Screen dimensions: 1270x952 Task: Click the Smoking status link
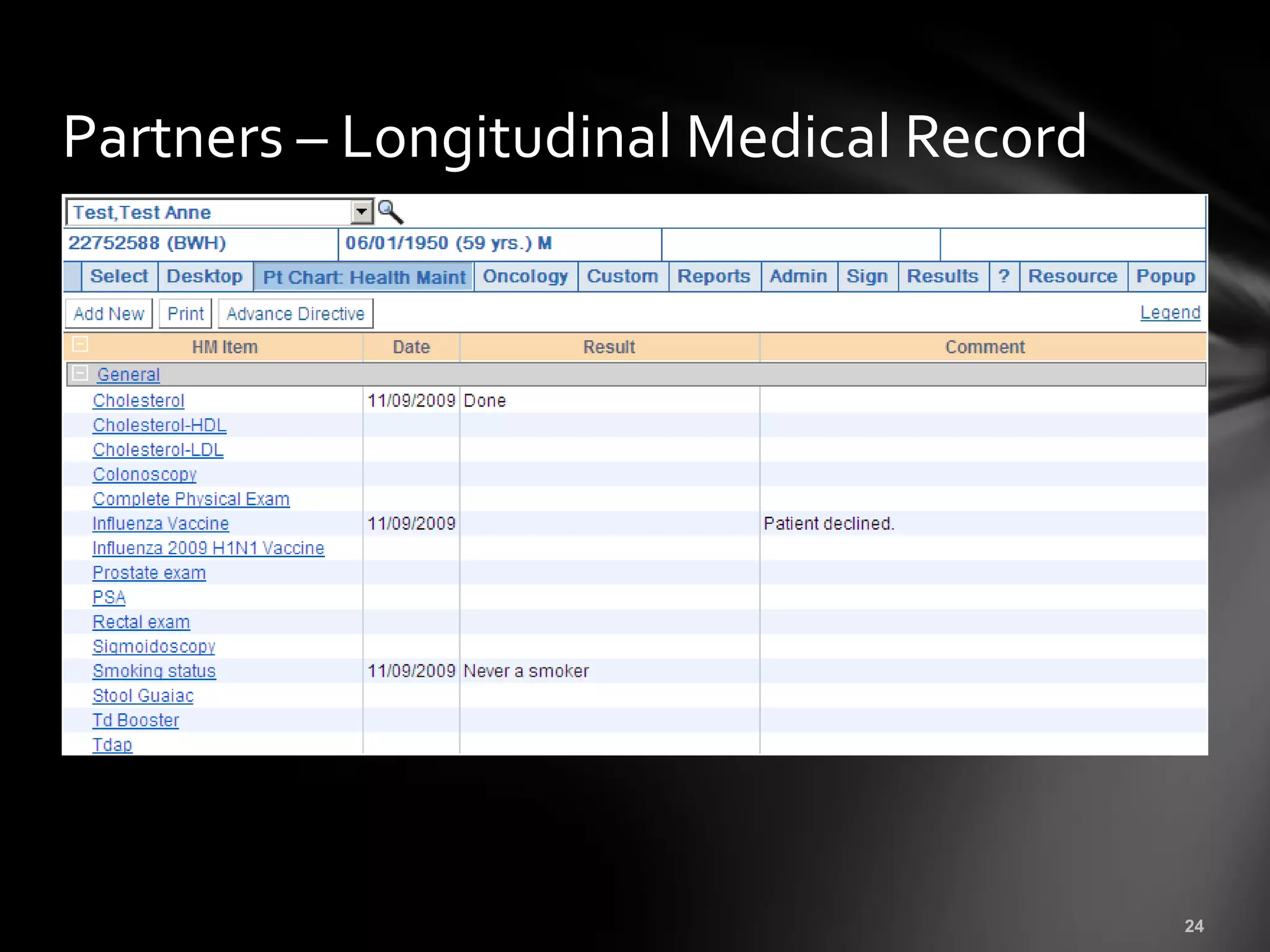pyautogui.click(x=154, y=671)
